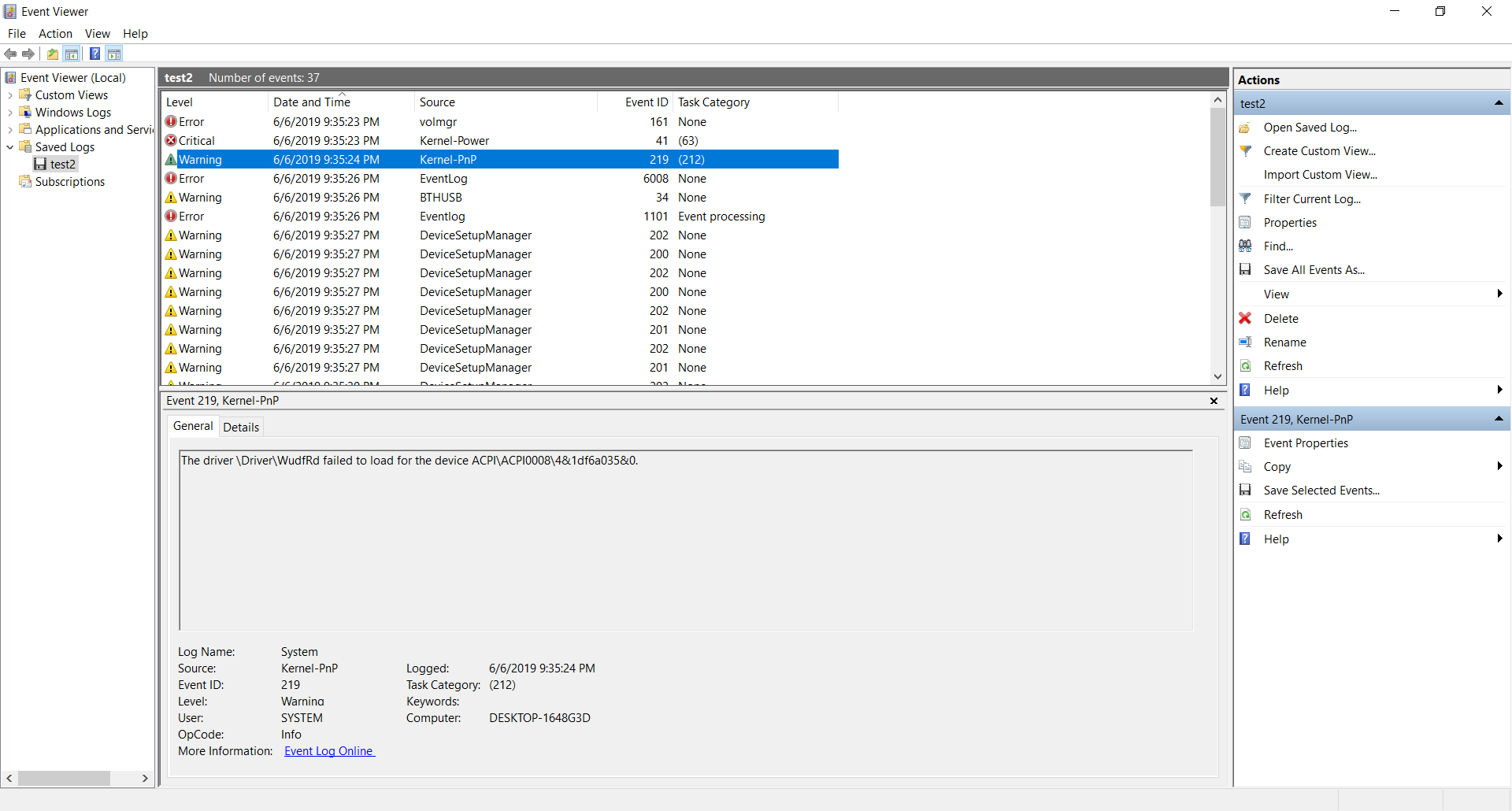This screenshot has width=1512, height=811.
Task: Open Find using the binoculars icon
Action: [1246, 246]
